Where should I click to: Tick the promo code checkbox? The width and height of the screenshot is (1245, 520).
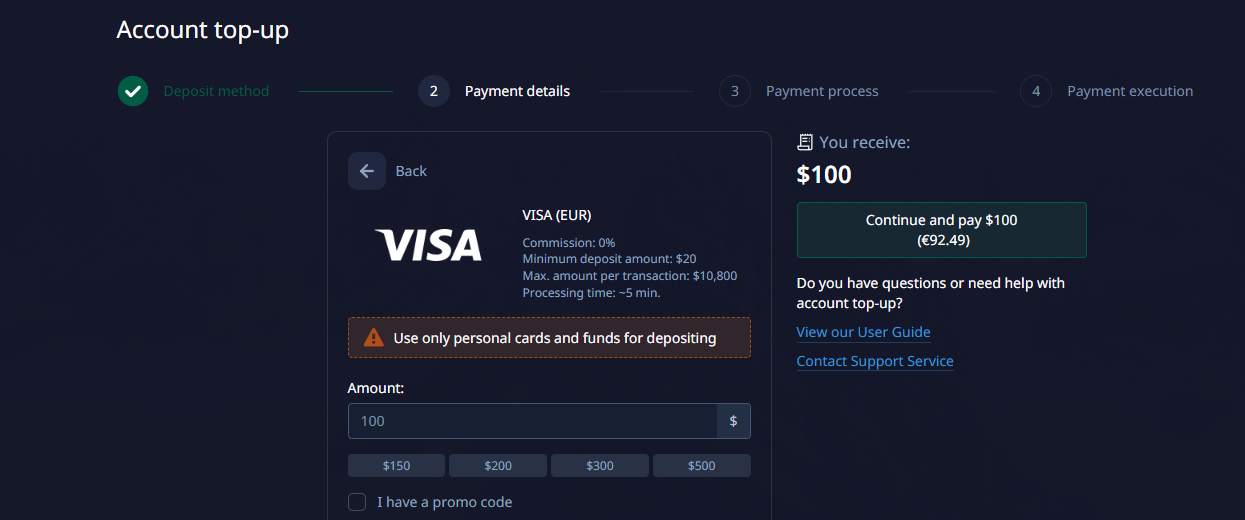pyautogui.click(x=357, y=502)
